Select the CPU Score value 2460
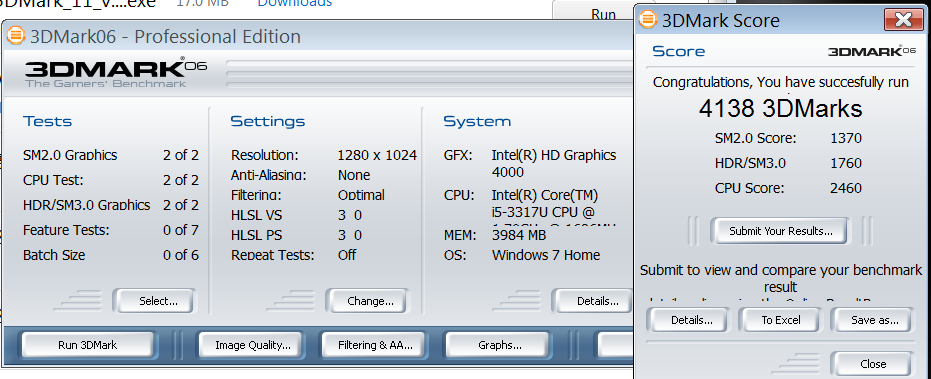The image size is (931, 379). (x=846, y=188)
